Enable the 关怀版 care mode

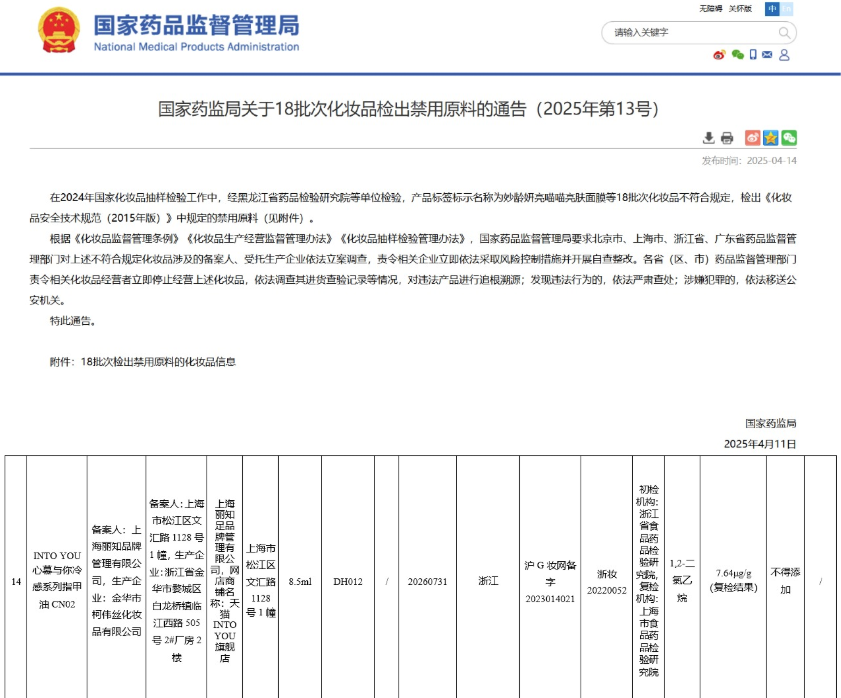[740, 9]
